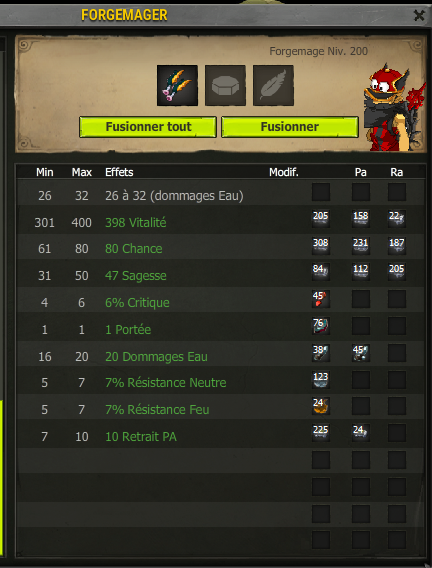
Task: Click the Effets column header
Action: point(119,172)
